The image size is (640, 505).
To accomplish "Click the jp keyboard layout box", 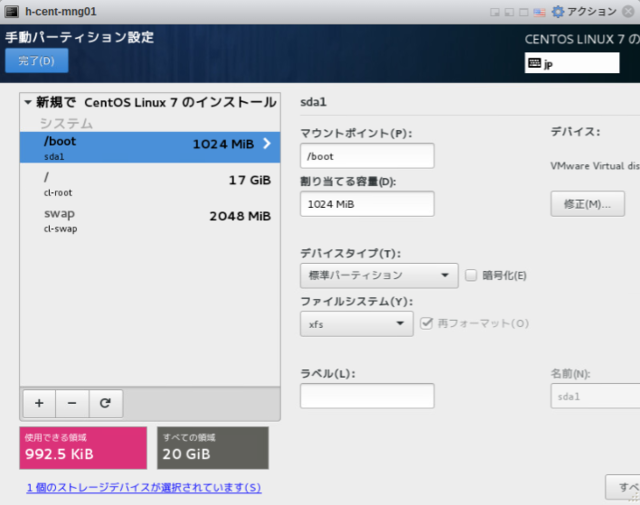I will pyautogui.click(x=572, y=63).
